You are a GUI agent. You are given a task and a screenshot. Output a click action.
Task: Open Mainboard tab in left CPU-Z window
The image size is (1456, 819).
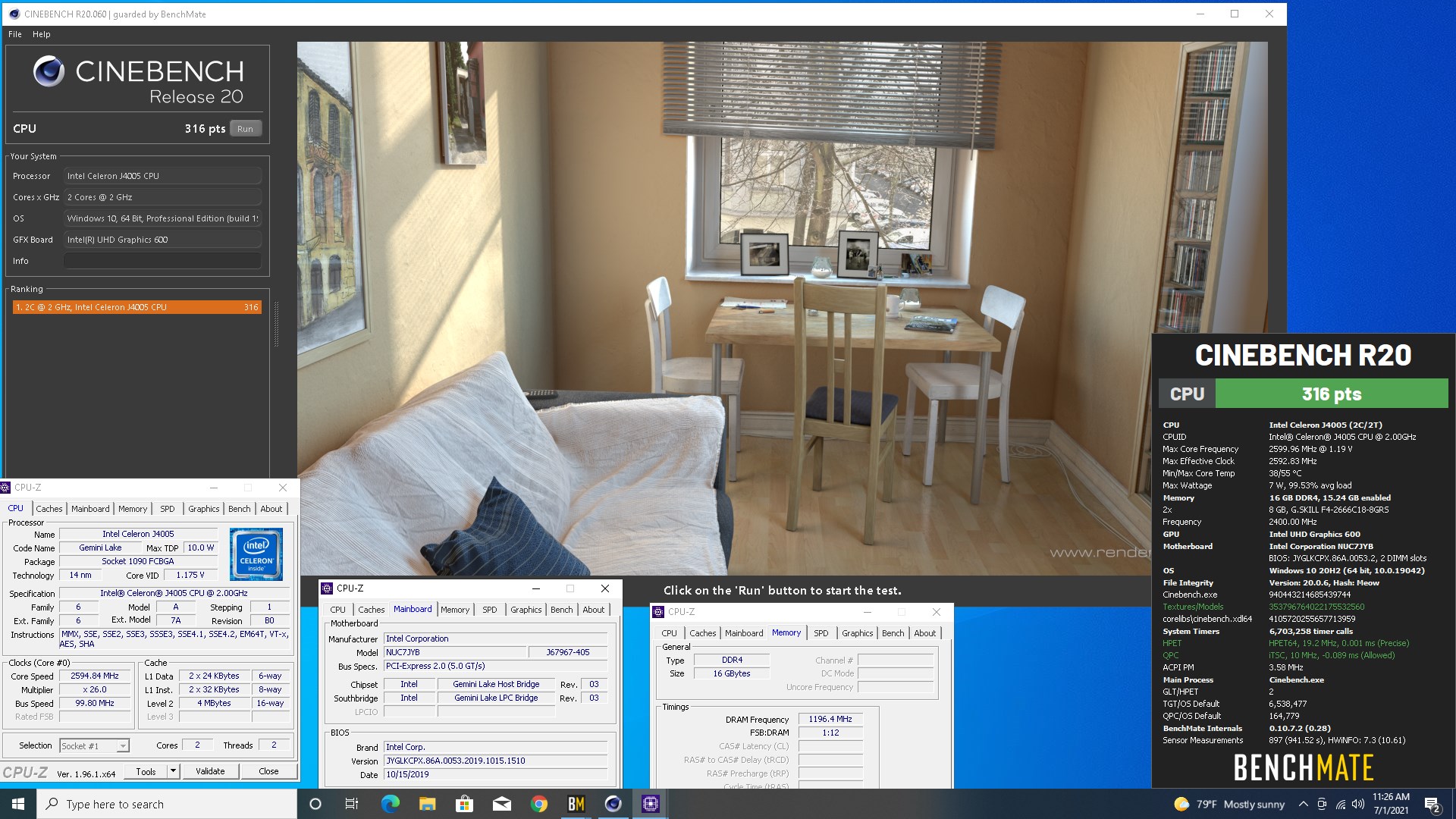(90, 509)
